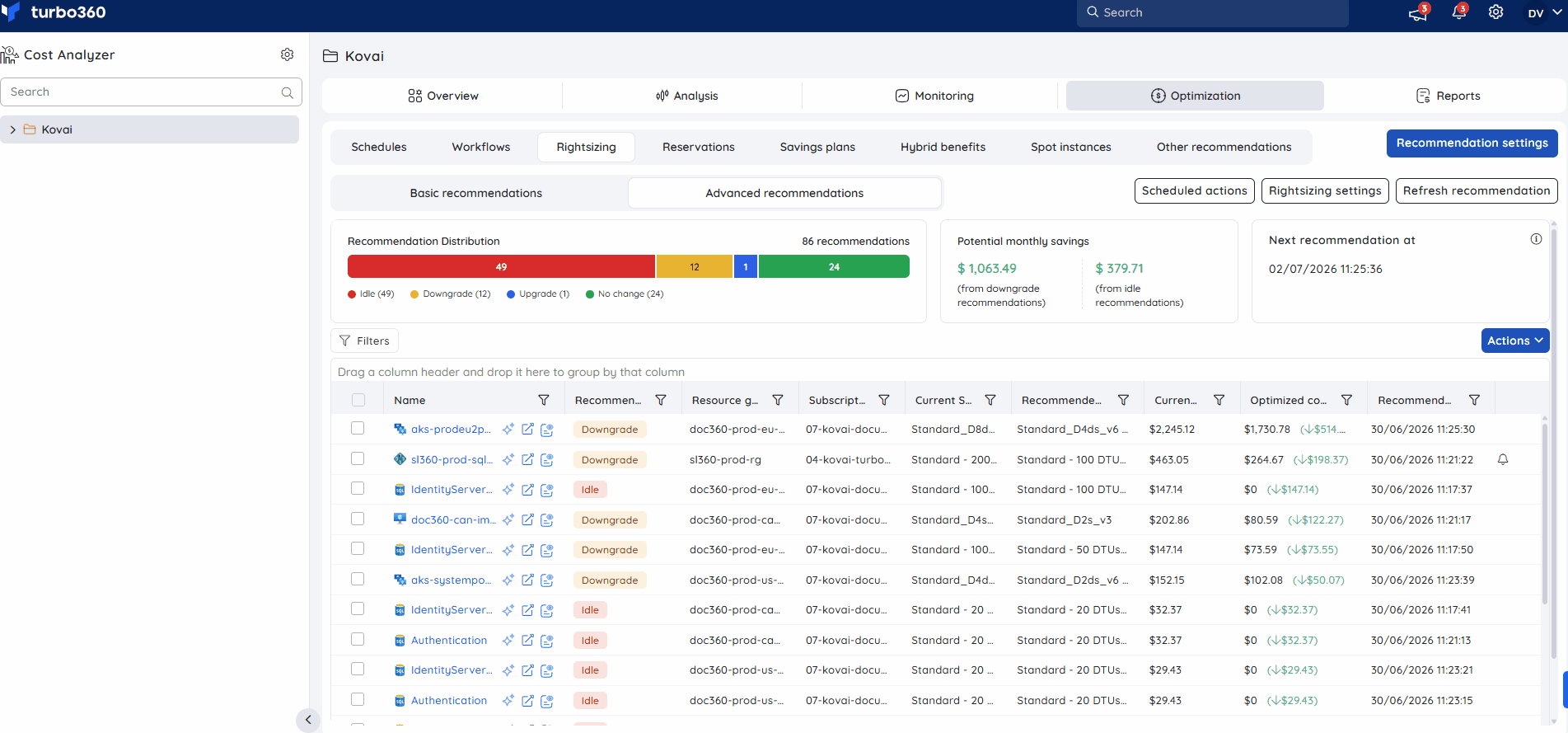This screenshot has width=1568, height=733.
Task: Filter the Resource group column
Action: coord(778,400)
